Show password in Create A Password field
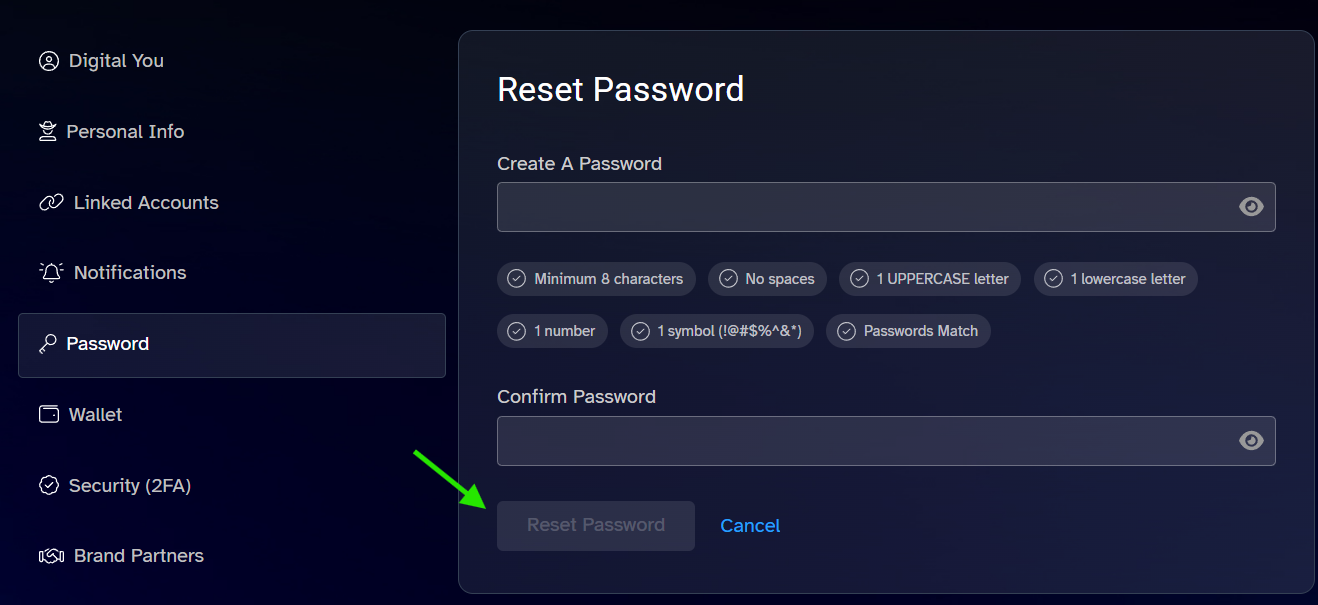 tap(1251, 207)
